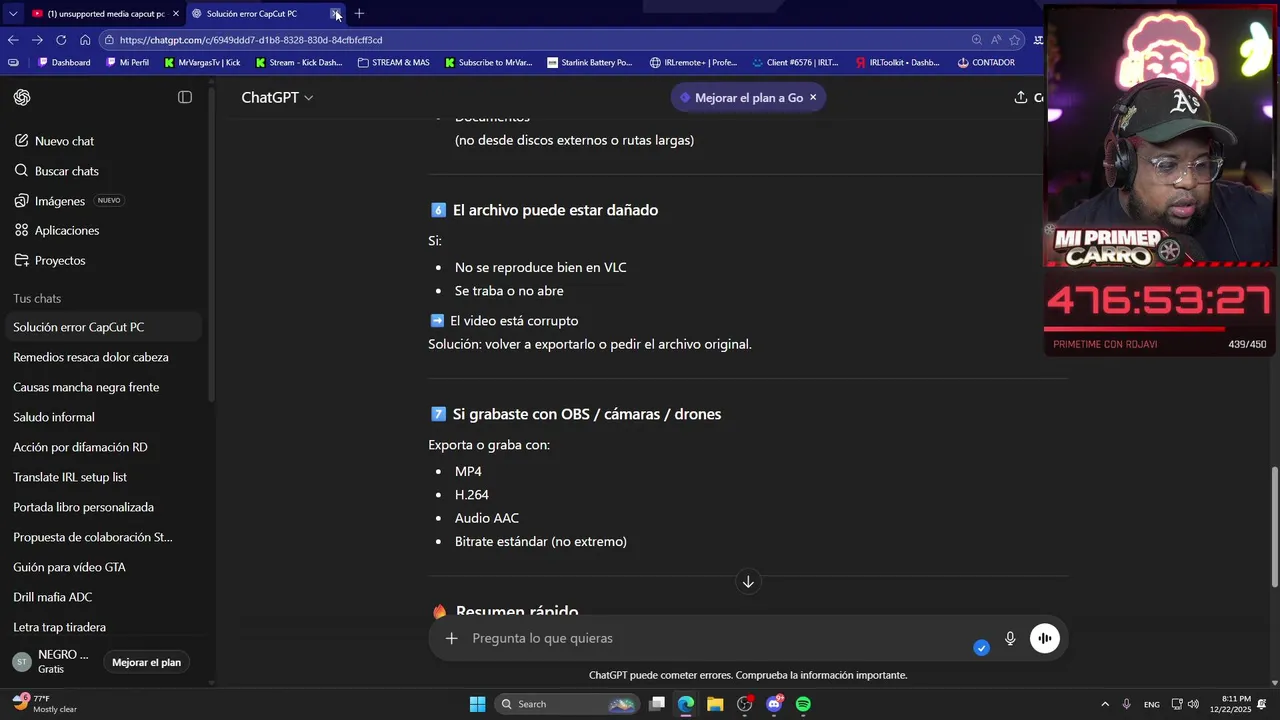Go forward with the browser forward arrow
Screen dimensions: 1280x720
point(37,40)
